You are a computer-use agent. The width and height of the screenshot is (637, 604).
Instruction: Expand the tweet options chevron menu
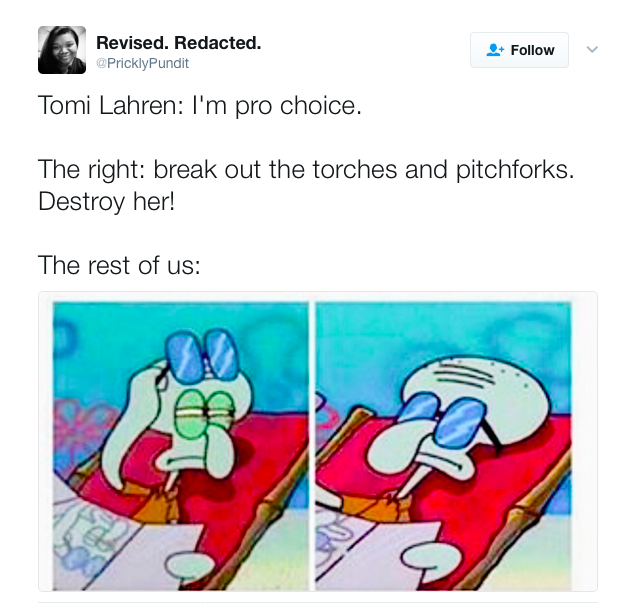(x=592, y=50)
